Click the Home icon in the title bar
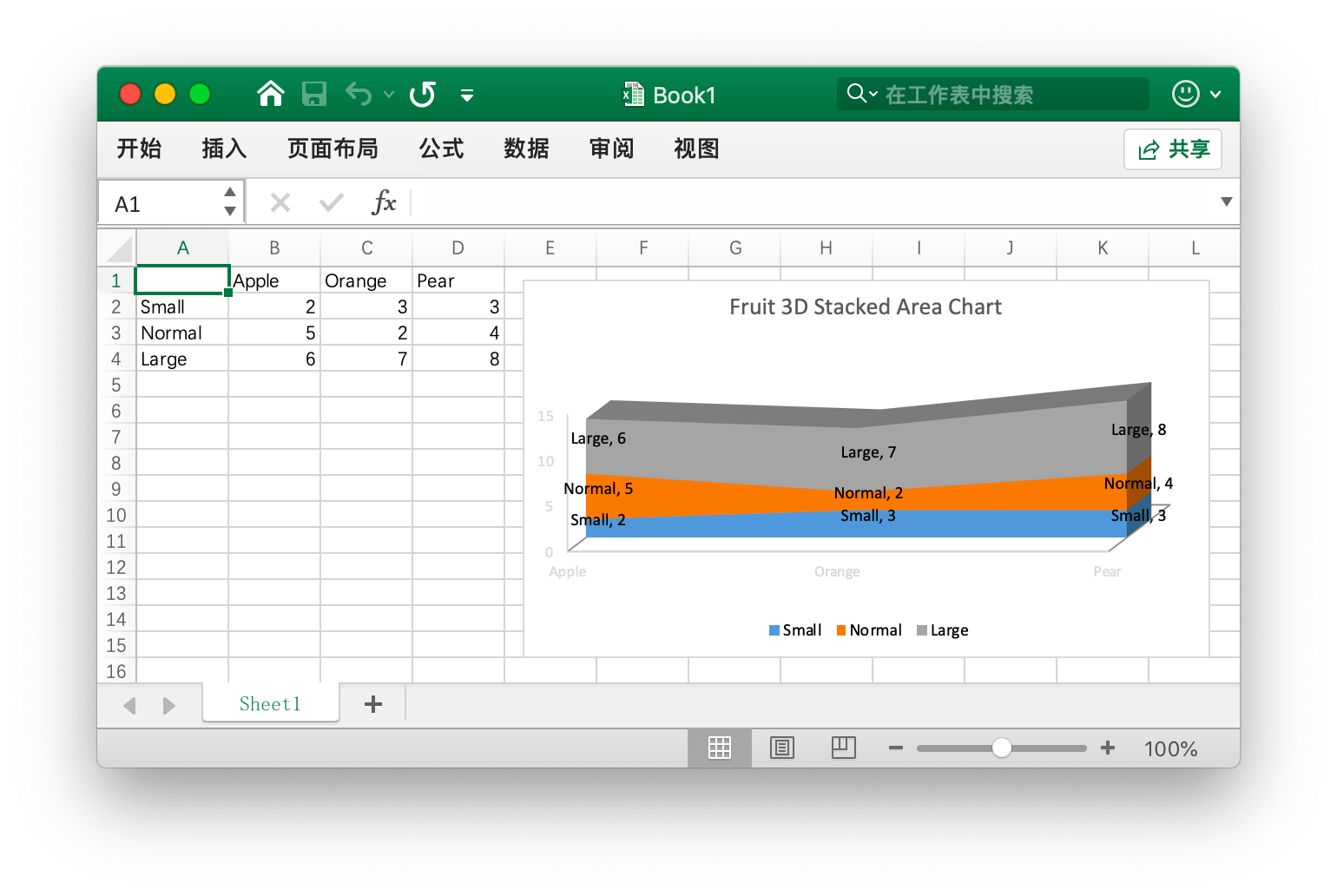The image size is (1337, 896). pos(270,93)
